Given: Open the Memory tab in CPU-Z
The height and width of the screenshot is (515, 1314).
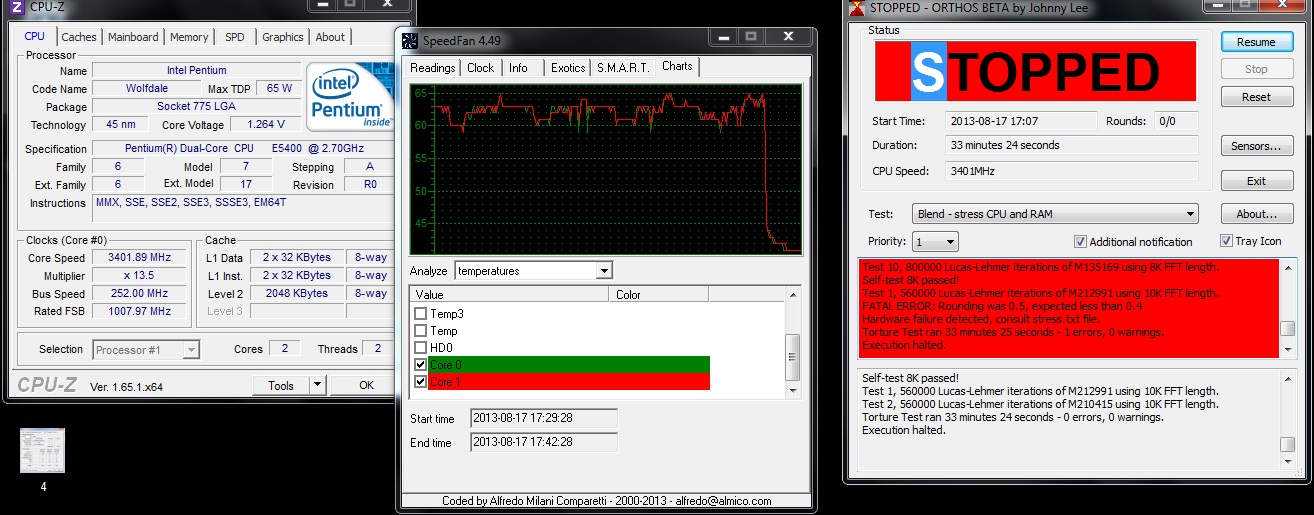Looking at the screenshot, I should coord(189,37).
